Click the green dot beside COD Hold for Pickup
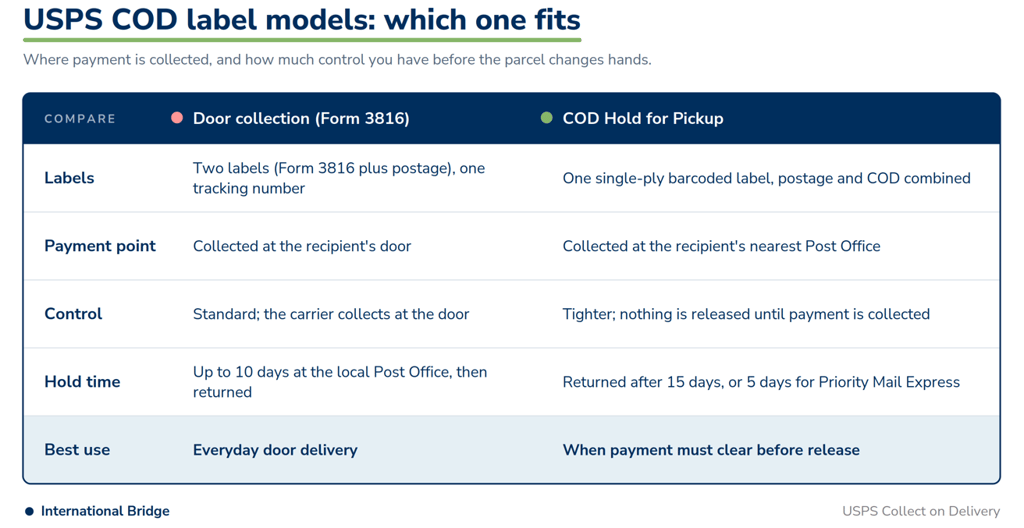The height and width of the screenshot is (528, 1024). pyautogui.click(x=547, y=118)
